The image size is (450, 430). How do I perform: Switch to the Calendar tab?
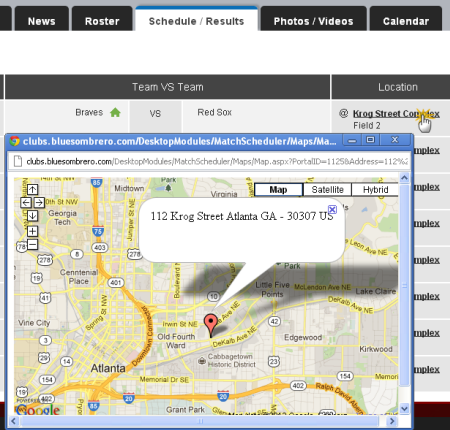406,19
